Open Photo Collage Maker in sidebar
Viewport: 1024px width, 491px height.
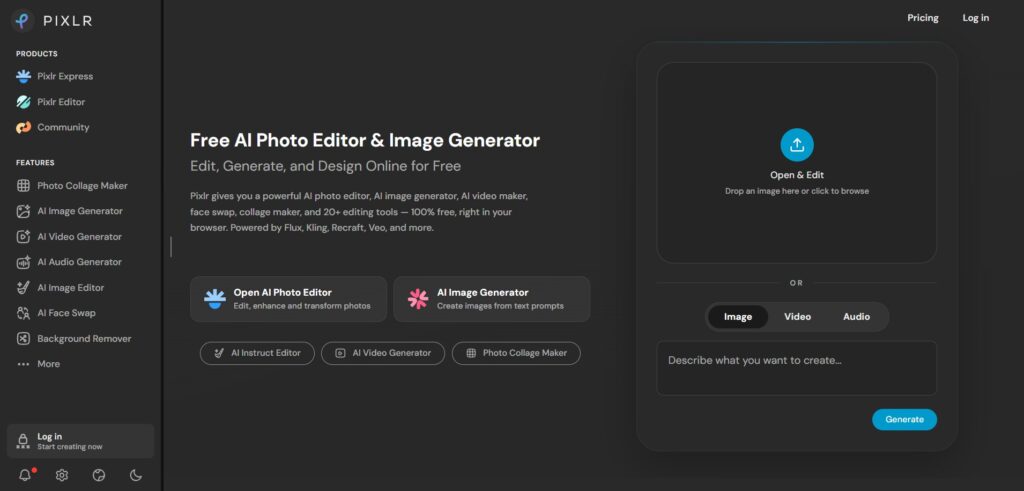tap(72, 186)
